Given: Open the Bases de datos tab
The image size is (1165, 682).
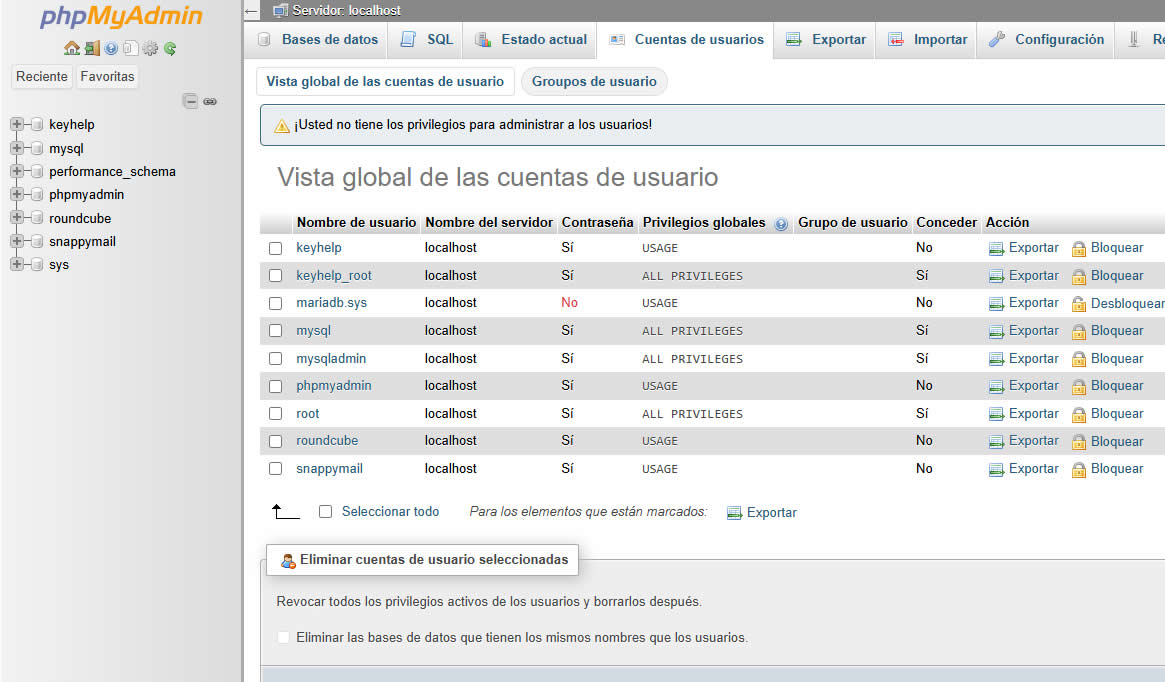Looking at the screenshot, I should (319, 40).
